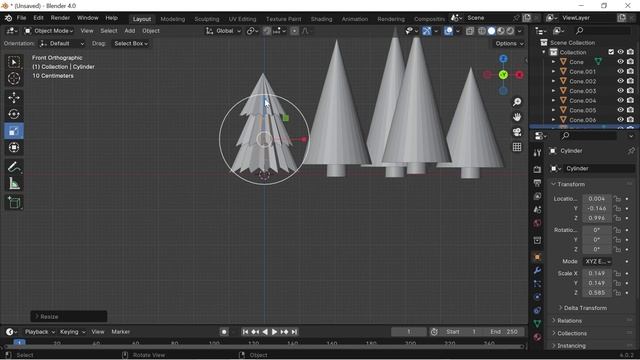Hide Cone.001 in viewport
This screenshot has height=360, width=640.
point(620,71)
